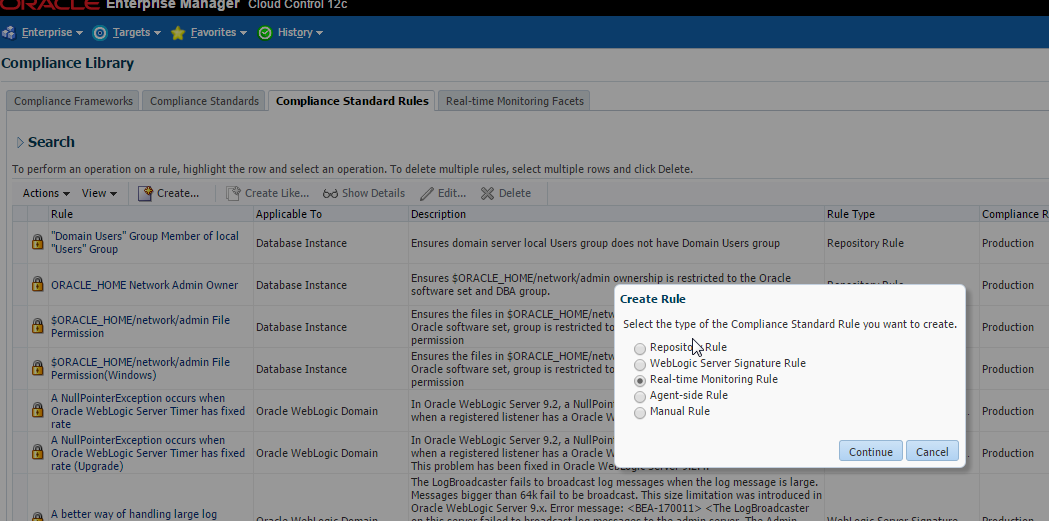This screenshot has width=1049, height=521.
Task: Open the Favorites dropdown menu
Action: coord(218,33)
